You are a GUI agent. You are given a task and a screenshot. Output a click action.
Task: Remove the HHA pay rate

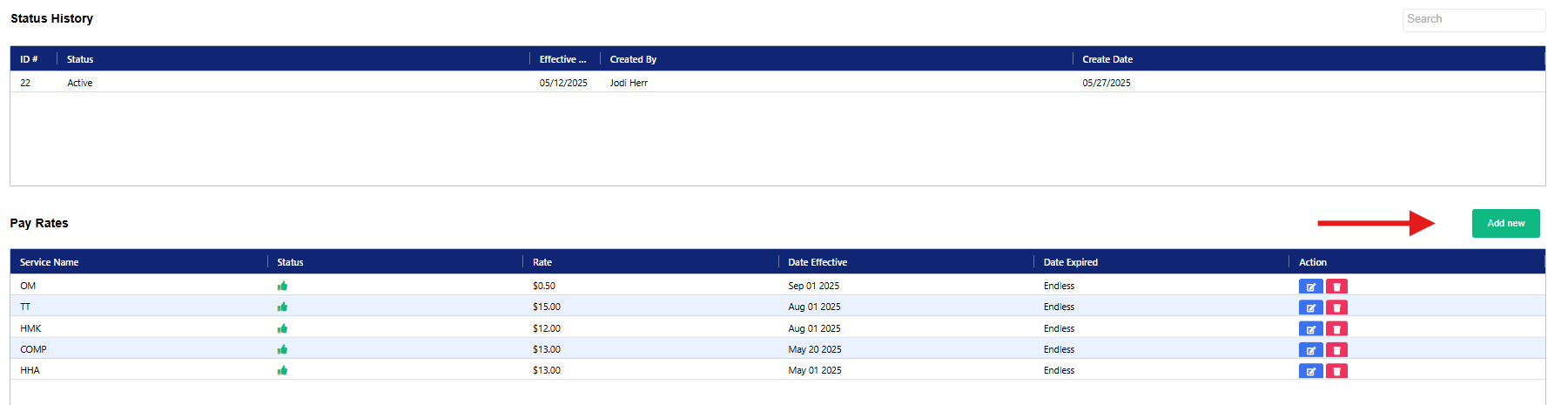pos(1336,371)
